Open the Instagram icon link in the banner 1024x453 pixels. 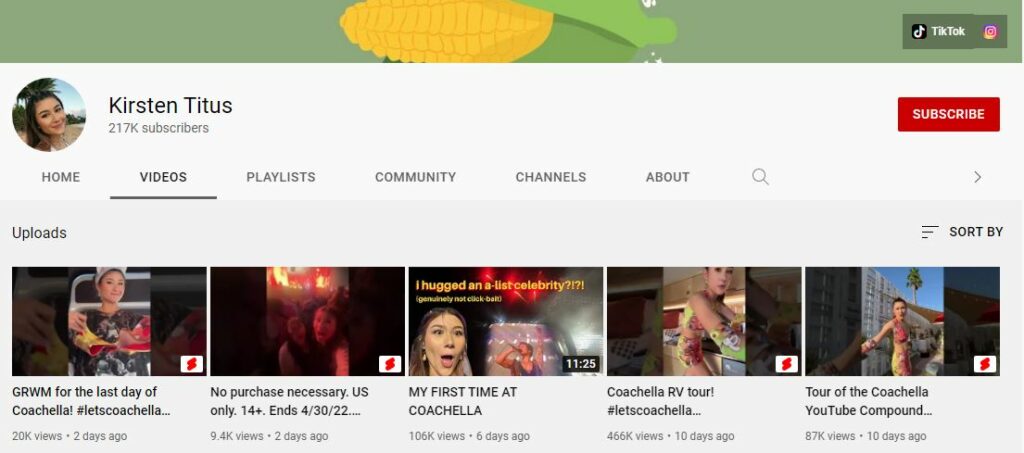tap(990, 31)
